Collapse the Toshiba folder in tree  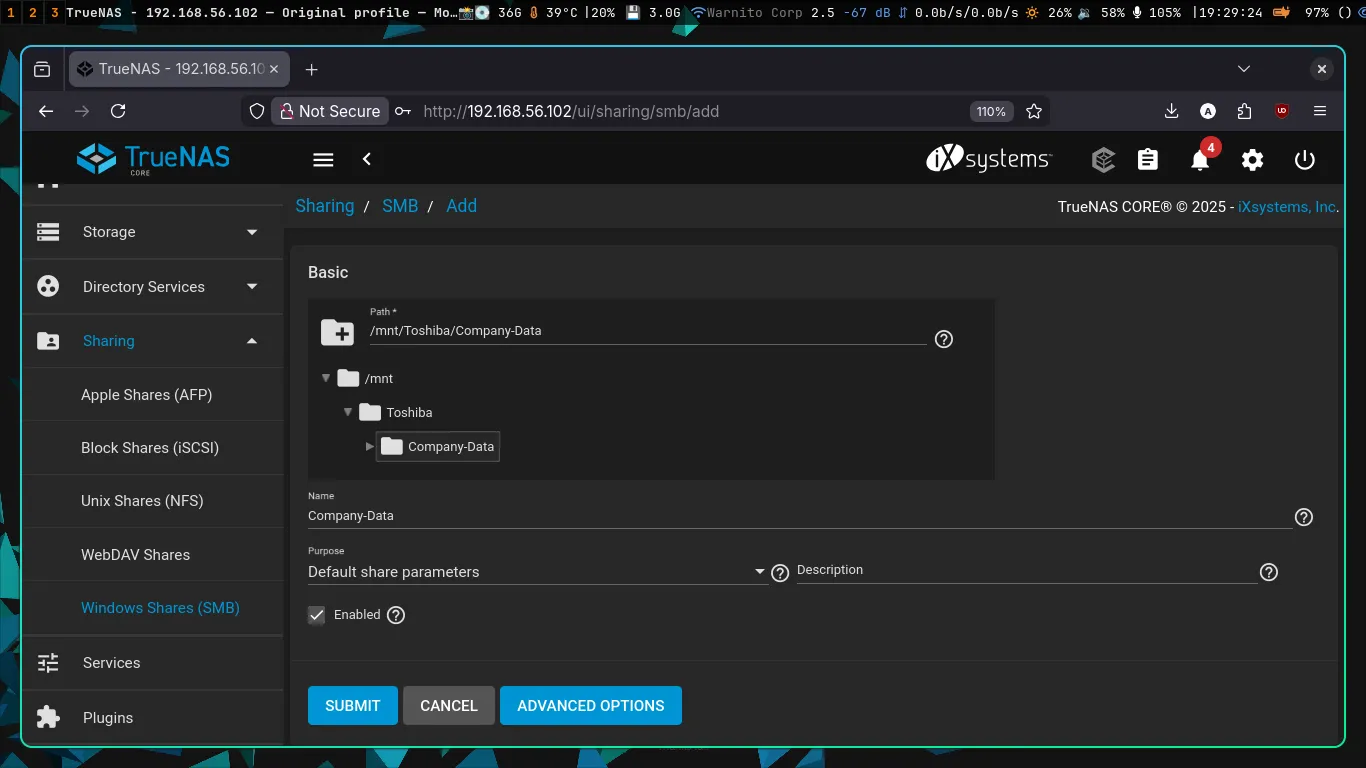(348, 412)
